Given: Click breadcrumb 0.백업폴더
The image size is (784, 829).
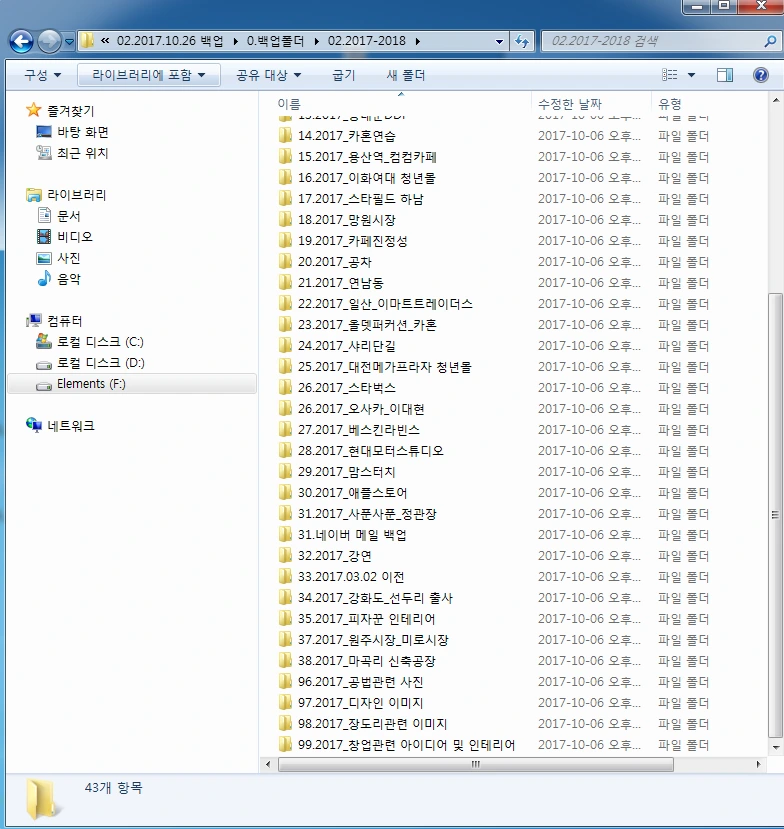Looking at the screenshot, I should click(275, 41).
